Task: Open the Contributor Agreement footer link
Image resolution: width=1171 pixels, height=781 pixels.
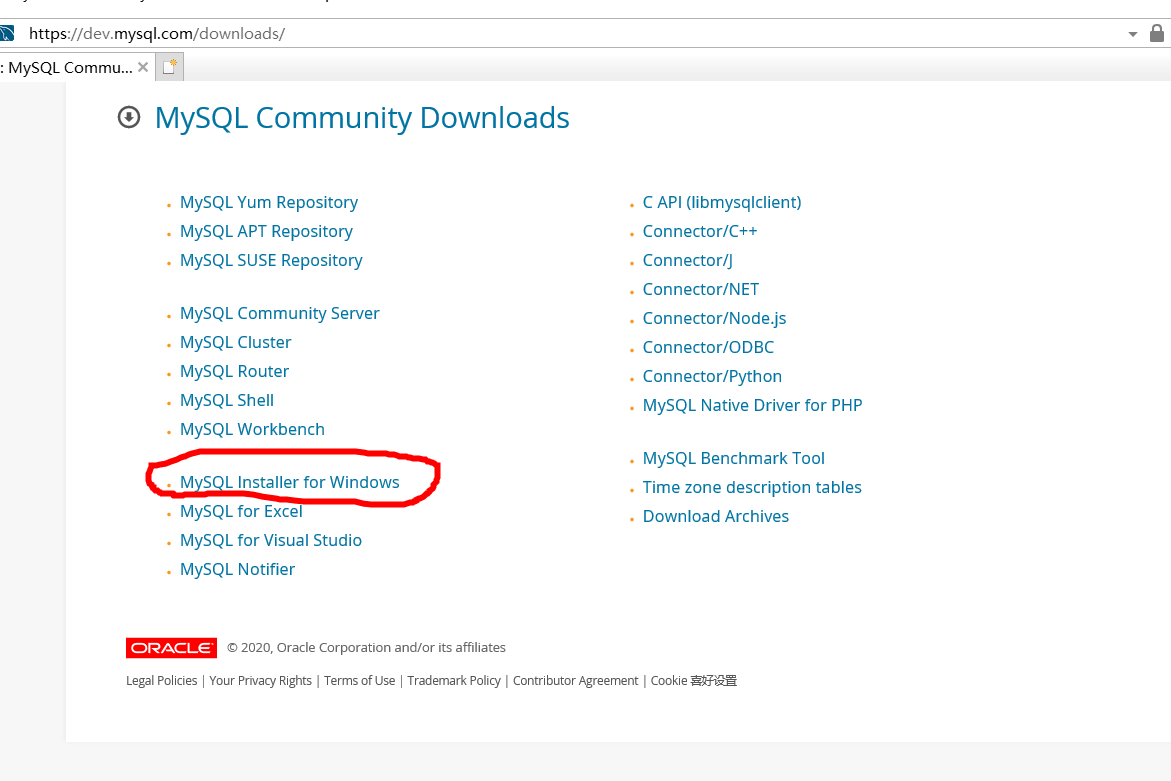Action: [x=576, y=681]
